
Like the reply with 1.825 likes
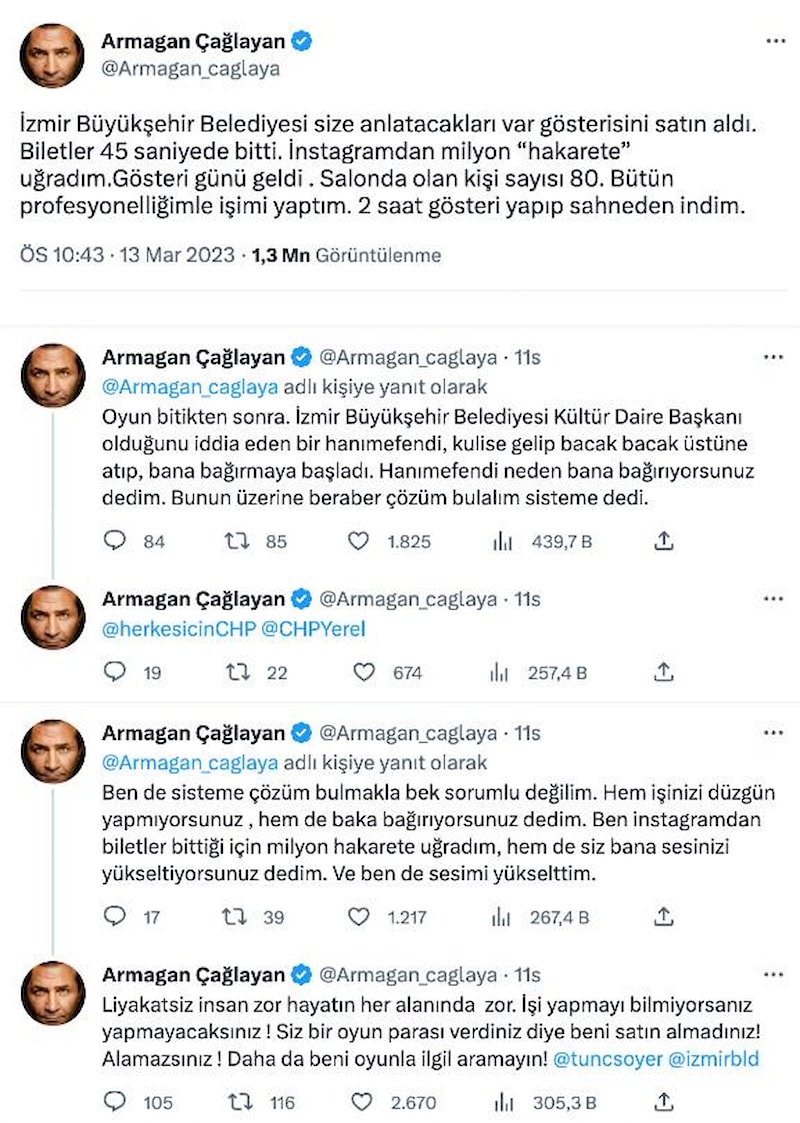point(359,541)
